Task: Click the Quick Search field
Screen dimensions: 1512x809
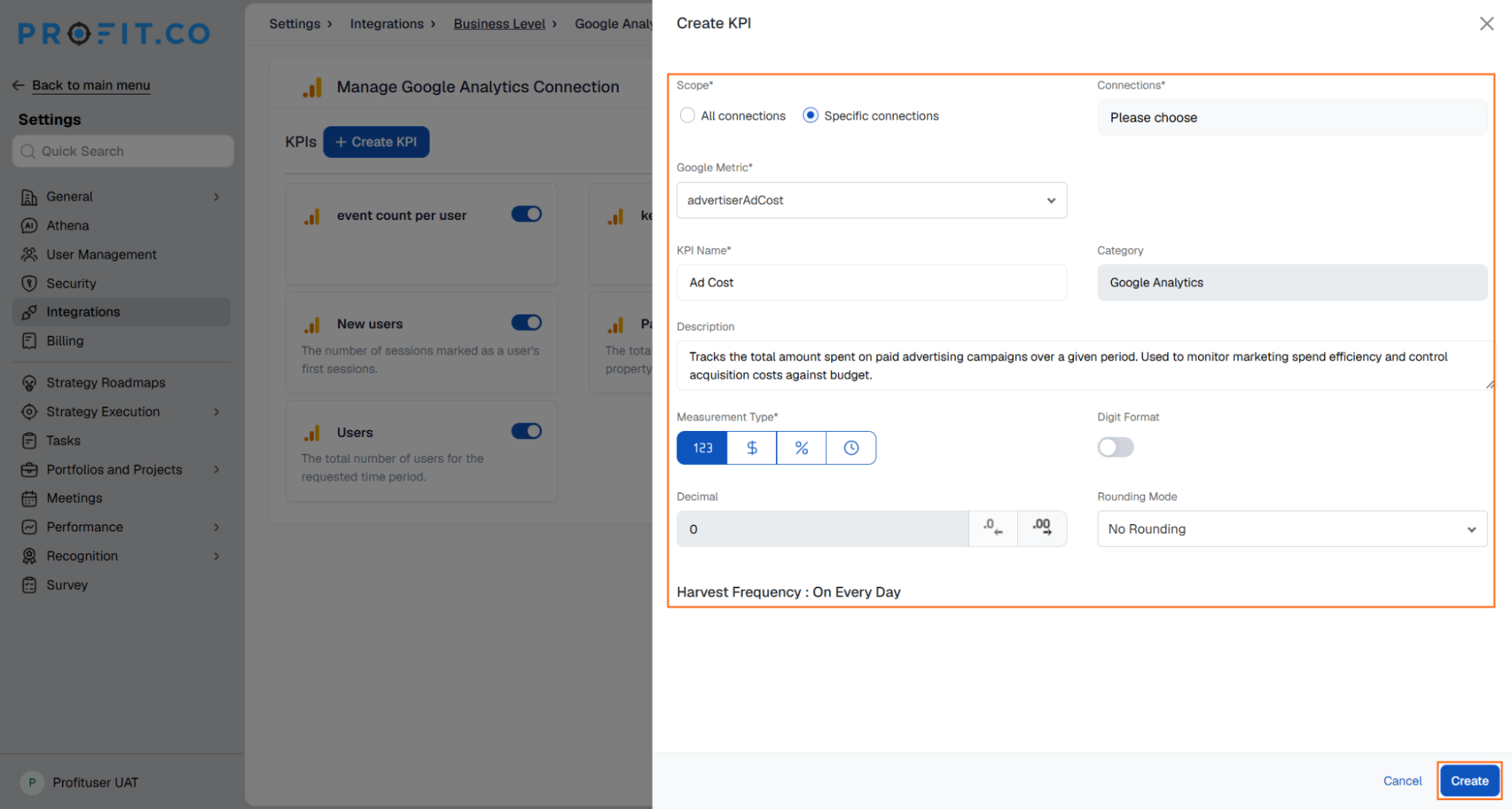Action: (123, 151)
